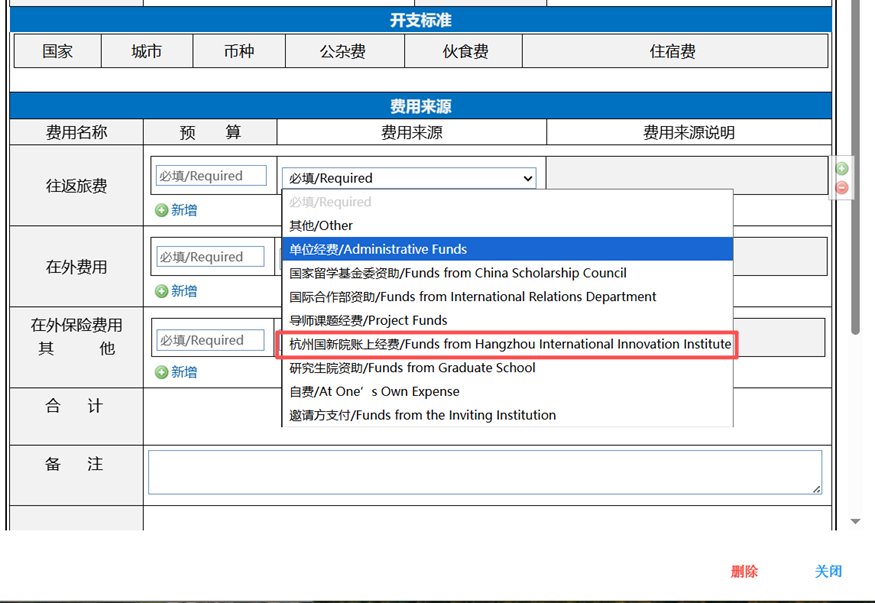Select 其他/Other from the dropdown list
Viewport: 875px width, 603px height.
321,226
